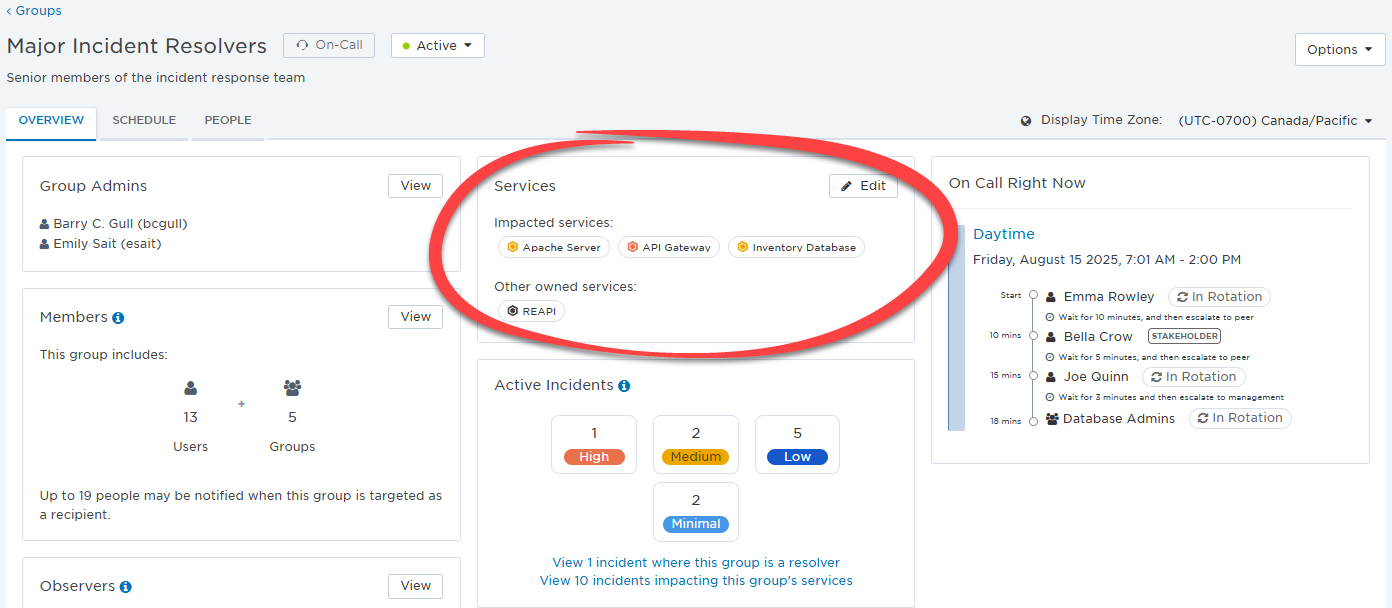
Task: Click the 18 mins timeline marker
Action: tap(1033, 421)
